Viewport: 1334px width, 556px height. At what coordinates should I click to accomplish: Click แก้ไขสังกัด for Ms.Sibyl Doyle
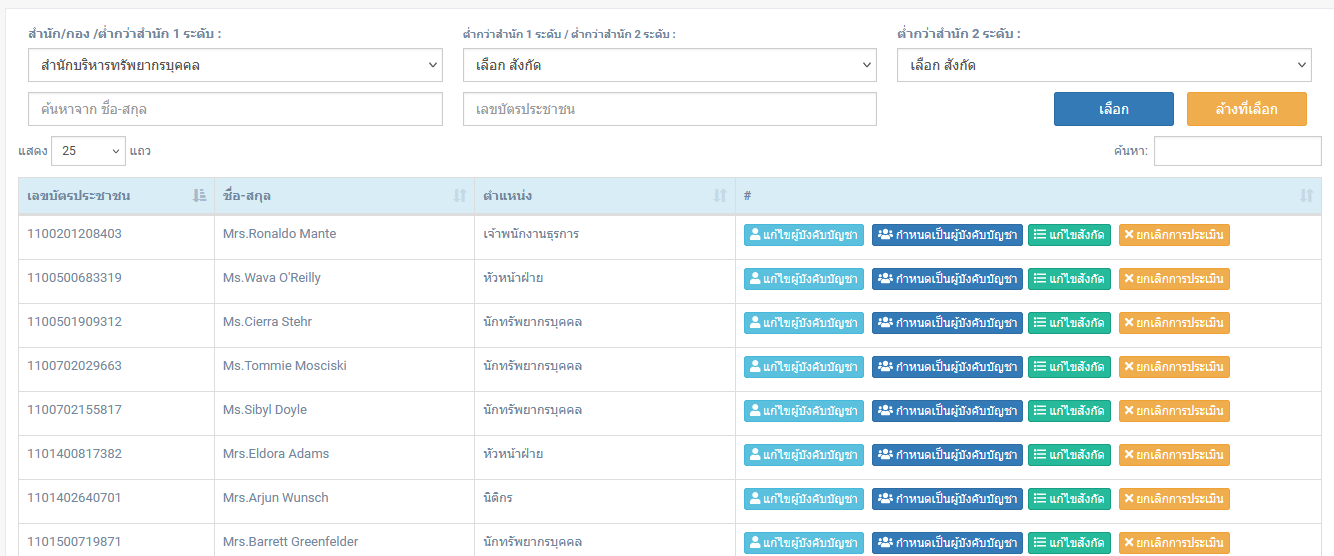click(x=1069, y=411)
